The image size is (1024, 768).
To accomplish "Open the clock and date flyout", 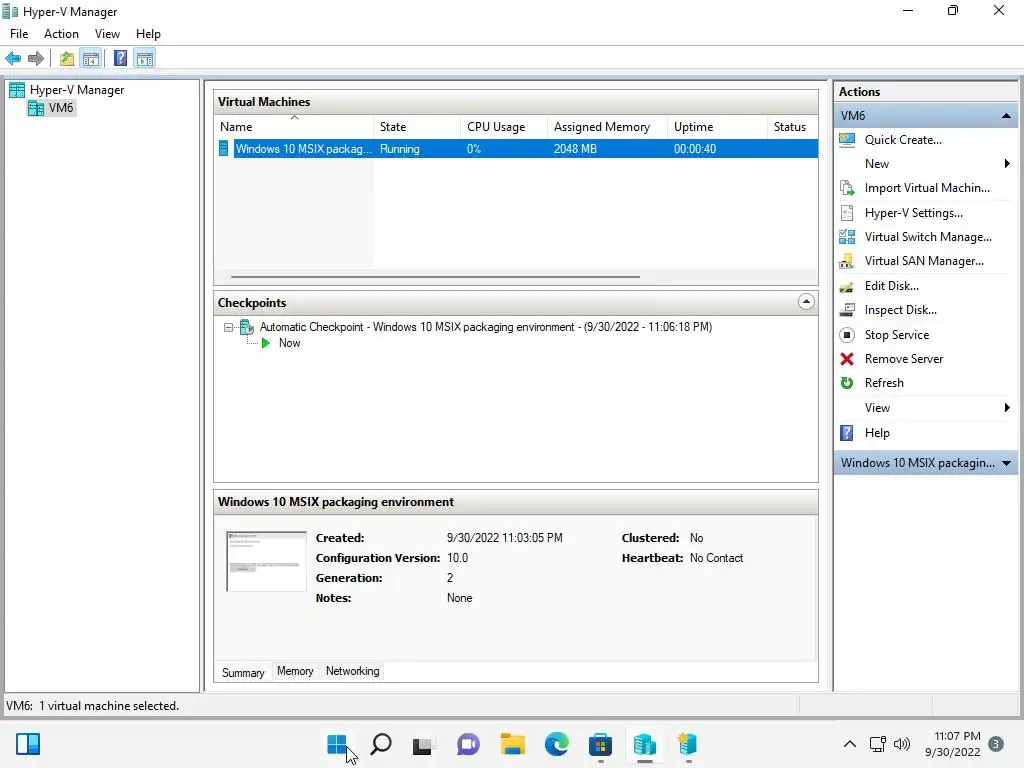I will [953, 744].
